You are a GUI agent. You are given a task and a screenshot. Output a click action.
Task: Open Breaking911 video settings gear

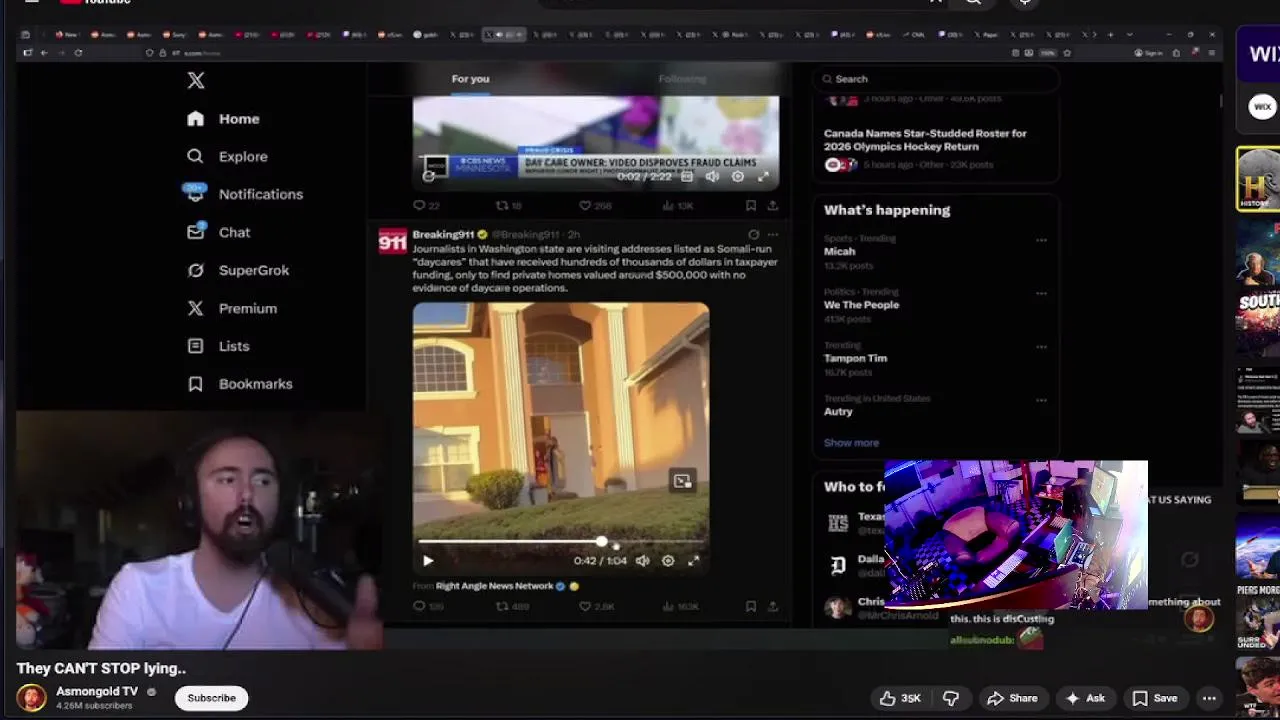click(668, 561)
